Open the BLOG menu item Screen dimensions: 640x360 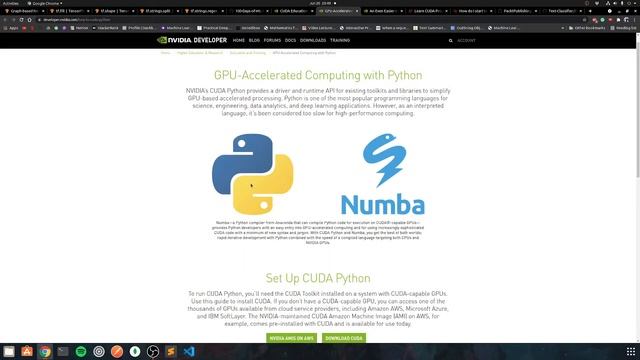(254, 40)
